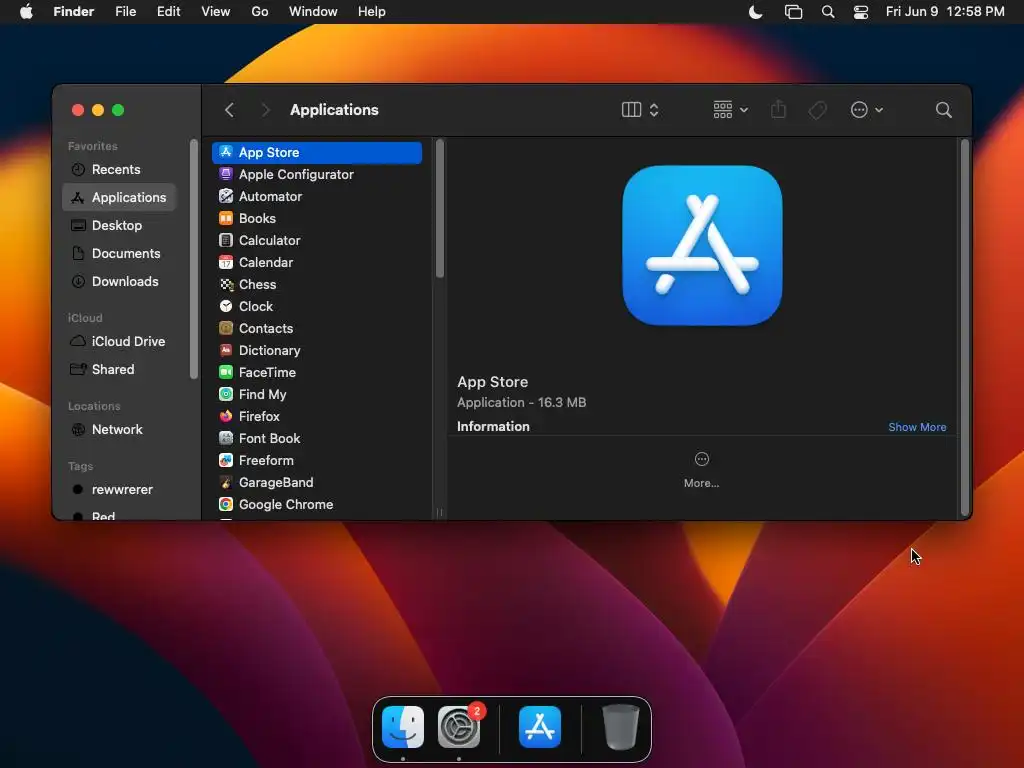This screenshot has height=768, width=1024.
Task: Select the Clock app icon
Action: coord(226,306)
